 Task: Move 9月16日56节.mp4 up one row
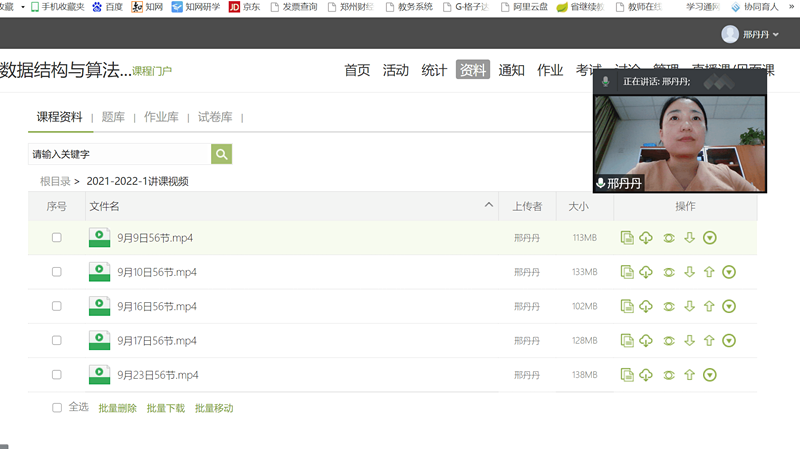pyautogui.click(x=709, y=306)
